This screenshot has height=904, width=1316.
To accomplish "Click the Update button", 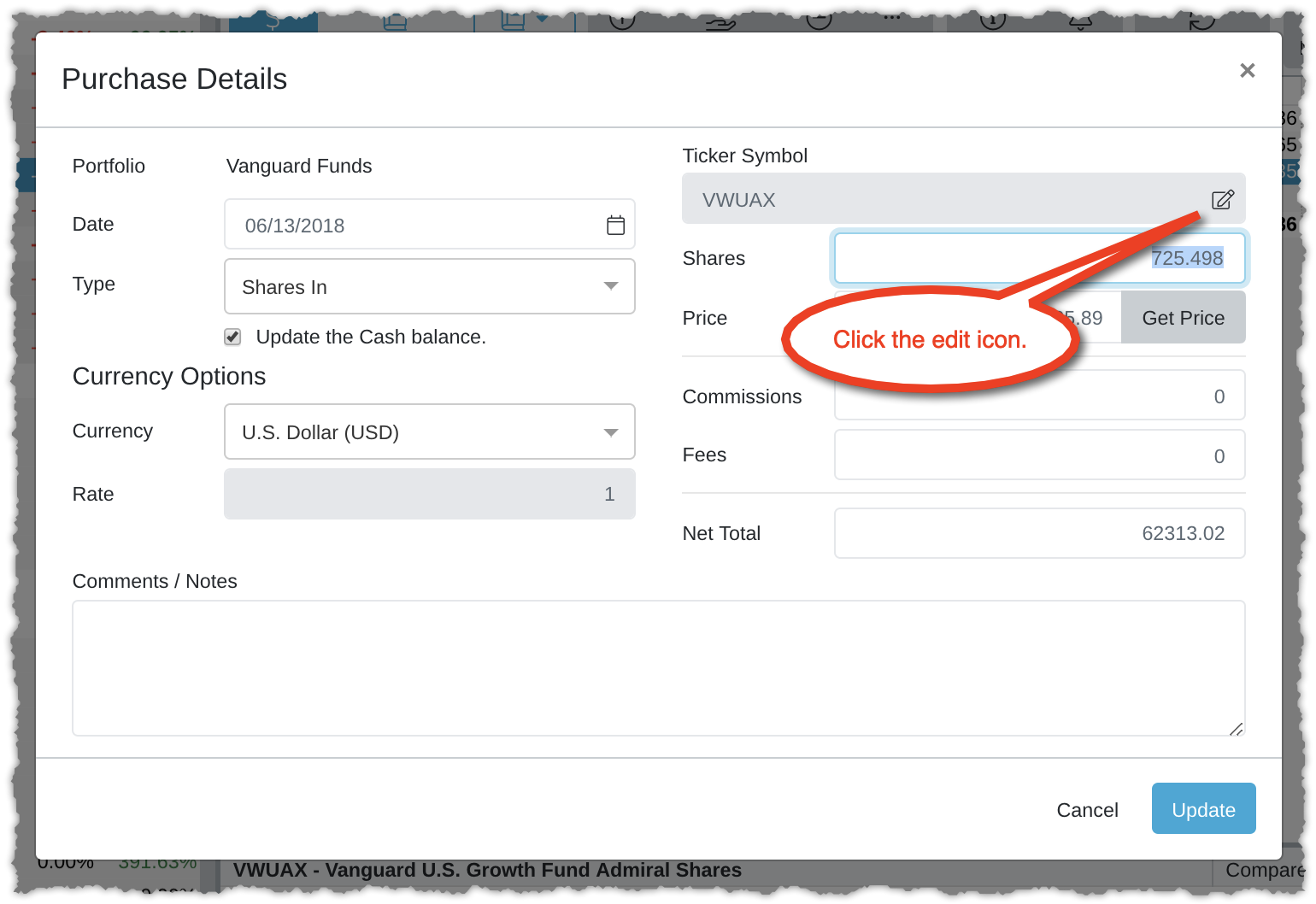I will (x=1203, y=808).
